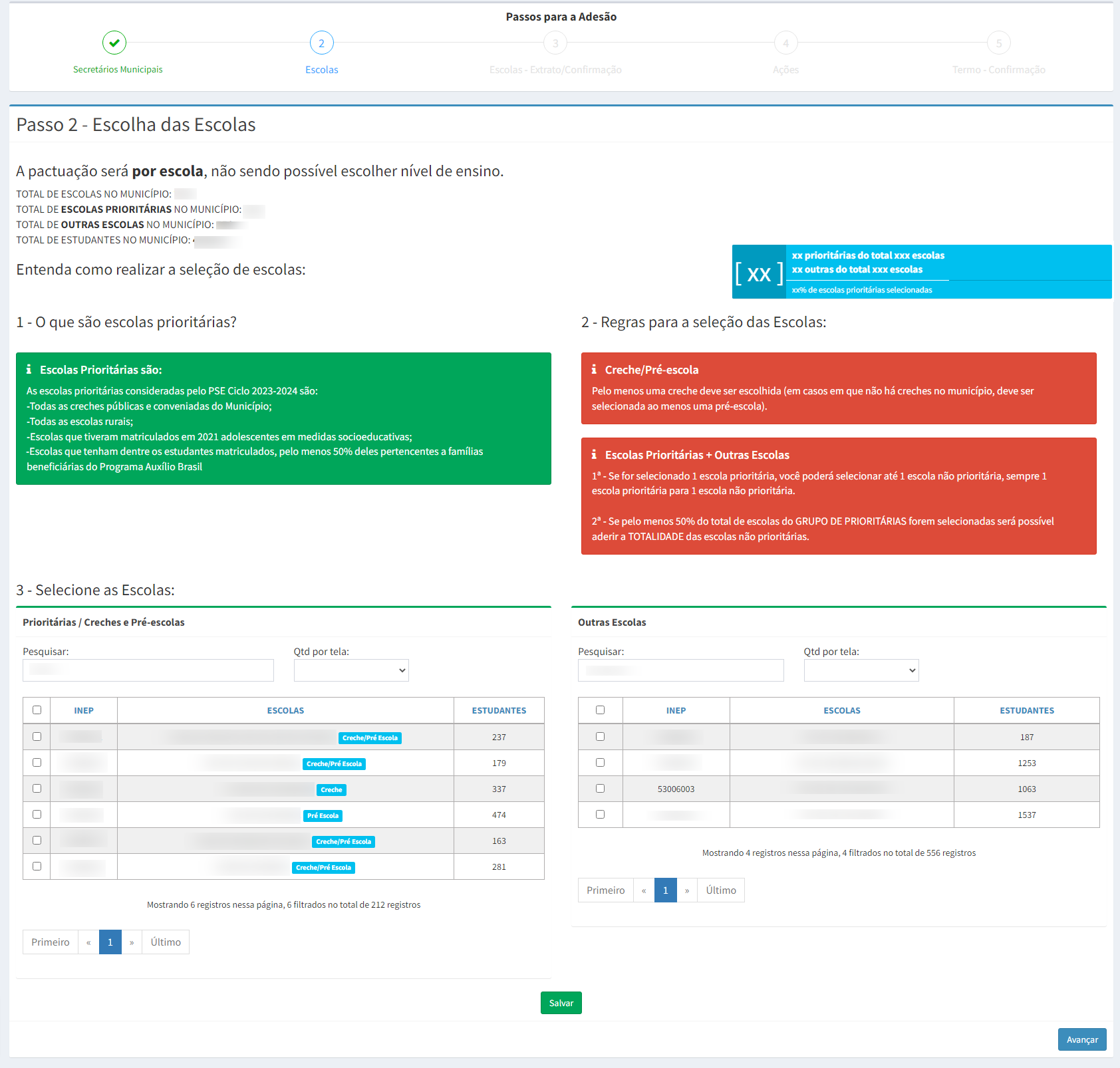This screenshot has width=1120, height=1068.
Task: Check the other school with 1537 students
Action: (600, 814)
